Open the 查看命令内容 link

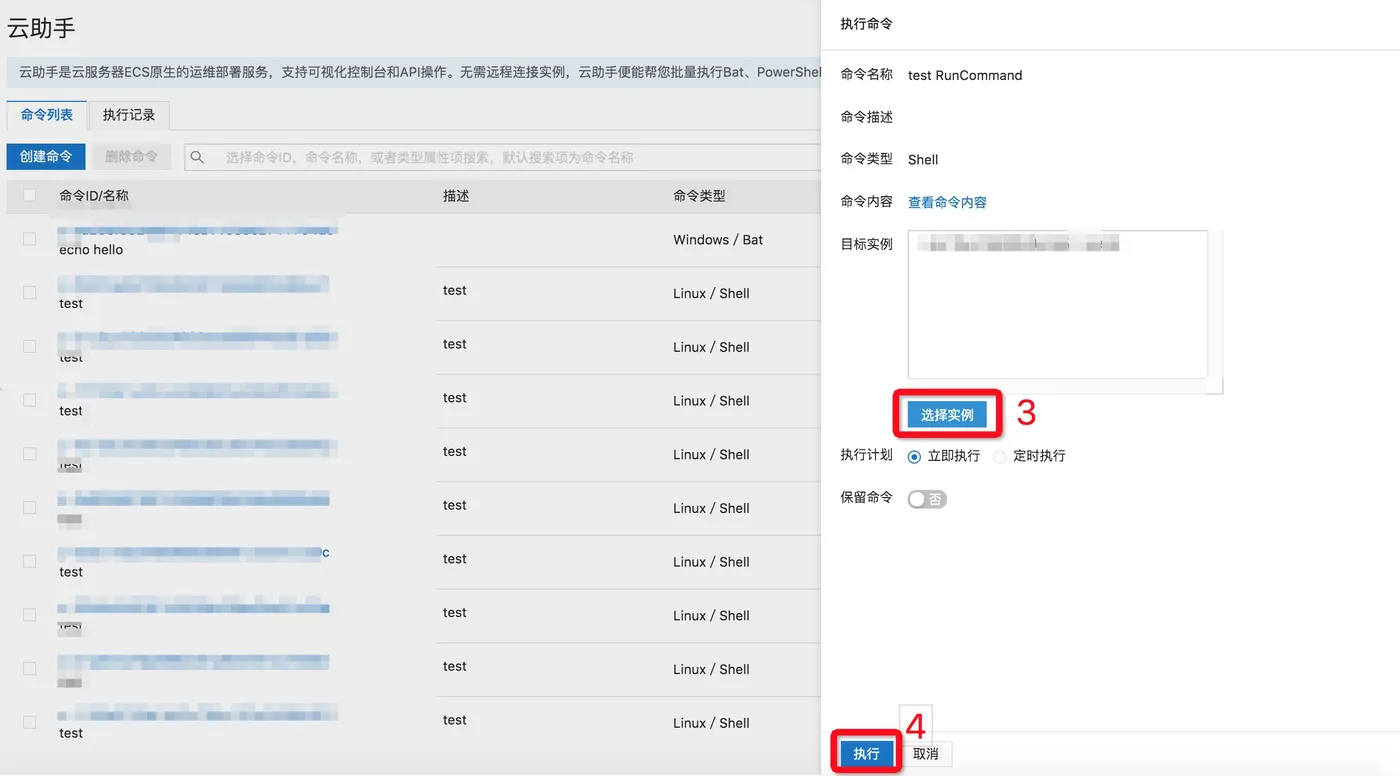[x=947, y=202]
